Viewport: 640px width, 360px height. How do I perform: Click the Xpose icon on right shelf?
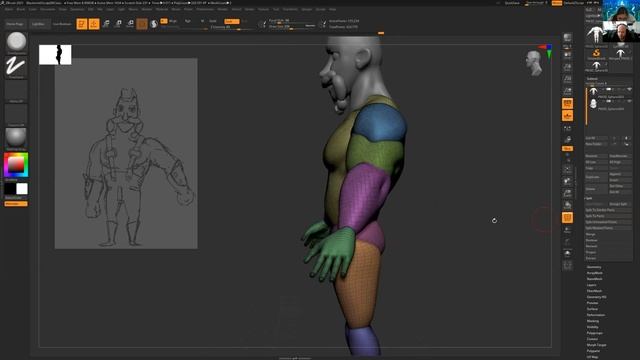pos(567,266)
